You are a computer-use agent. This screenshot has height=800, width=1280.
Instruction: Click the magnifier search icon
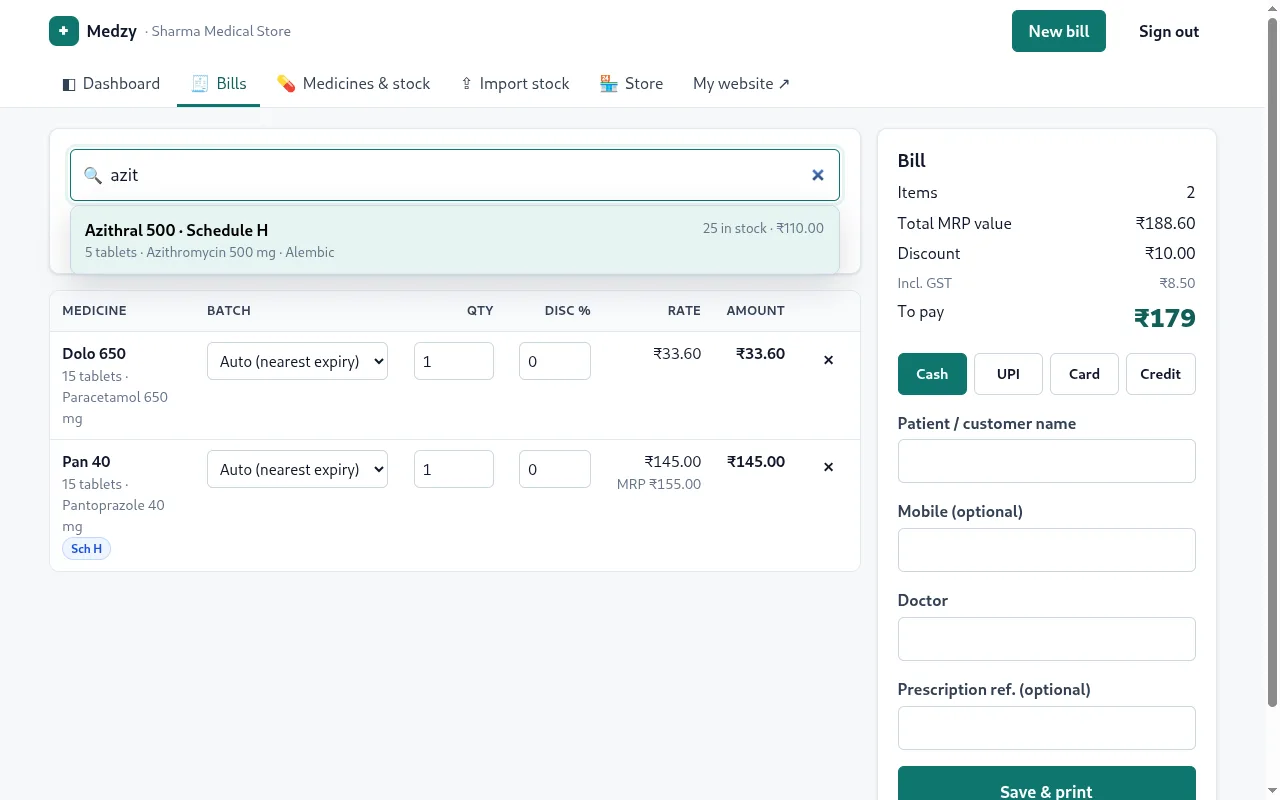click(x=93, y=175)
